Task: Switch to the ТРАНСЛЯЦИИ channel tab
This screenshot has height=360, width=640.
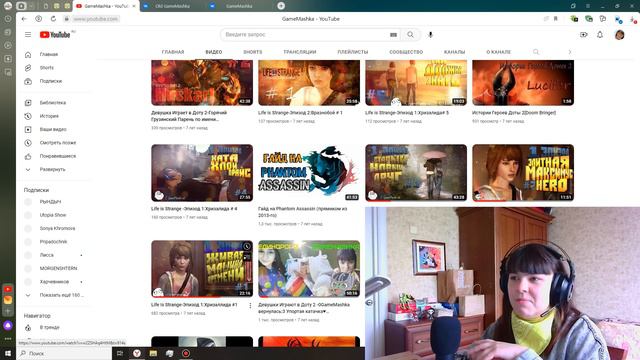Action: (x=300, y=52)
